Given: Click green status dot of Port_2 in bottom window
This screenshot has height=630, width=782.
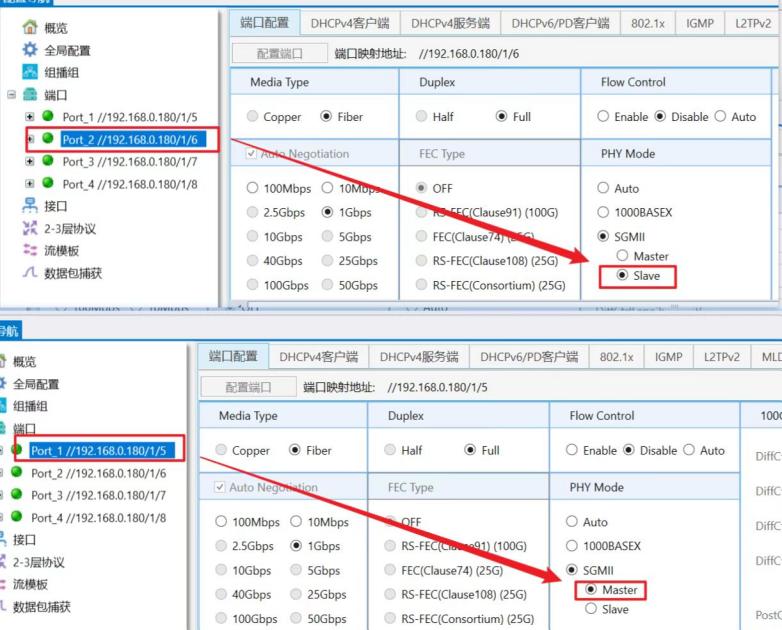Looking at the screenshot, I should click(x=16, y=472).
